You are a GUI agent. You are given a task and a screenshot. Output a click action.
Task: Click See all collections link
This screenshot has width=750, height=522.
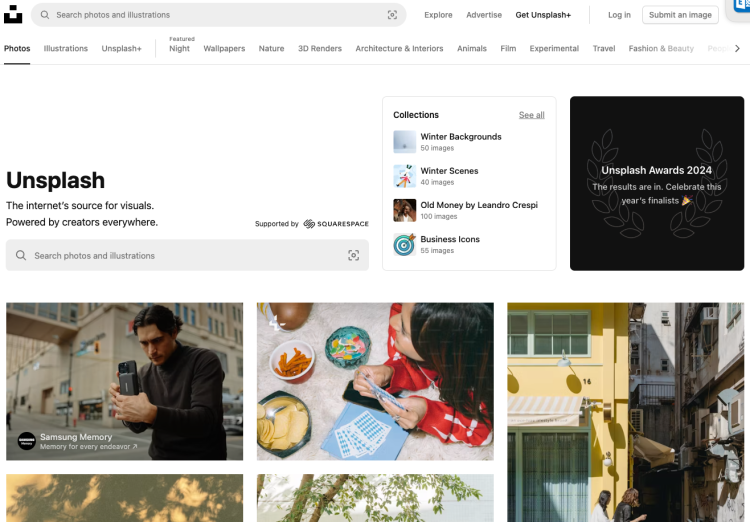[x=531, y=115]
